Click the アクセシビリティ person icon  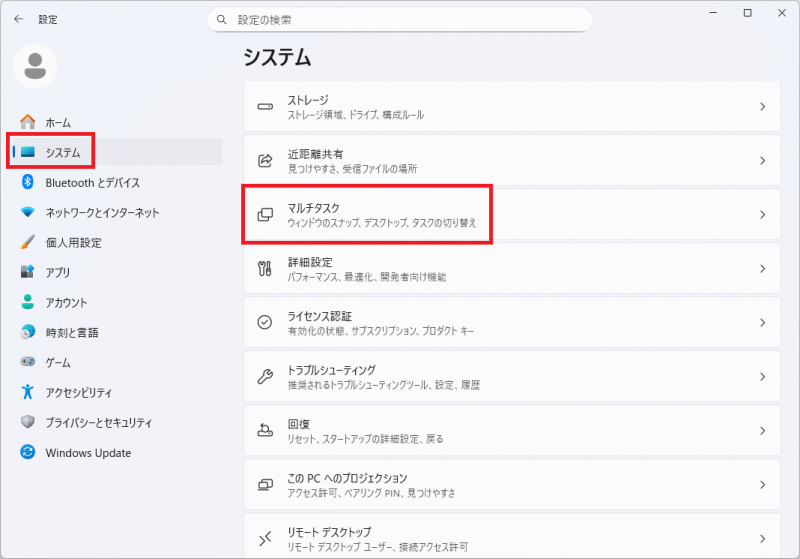28,393
